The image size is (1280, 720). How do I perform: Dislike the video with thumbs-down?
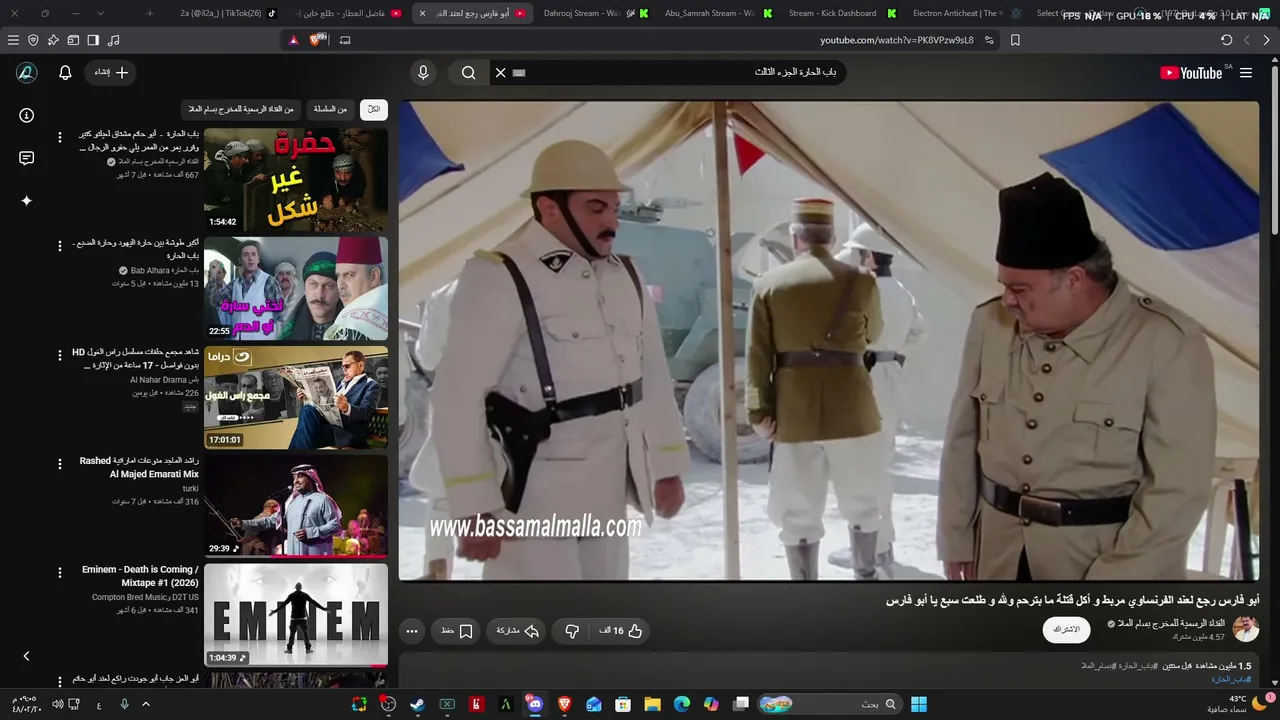pyautogui.click(x=572, y=631)
